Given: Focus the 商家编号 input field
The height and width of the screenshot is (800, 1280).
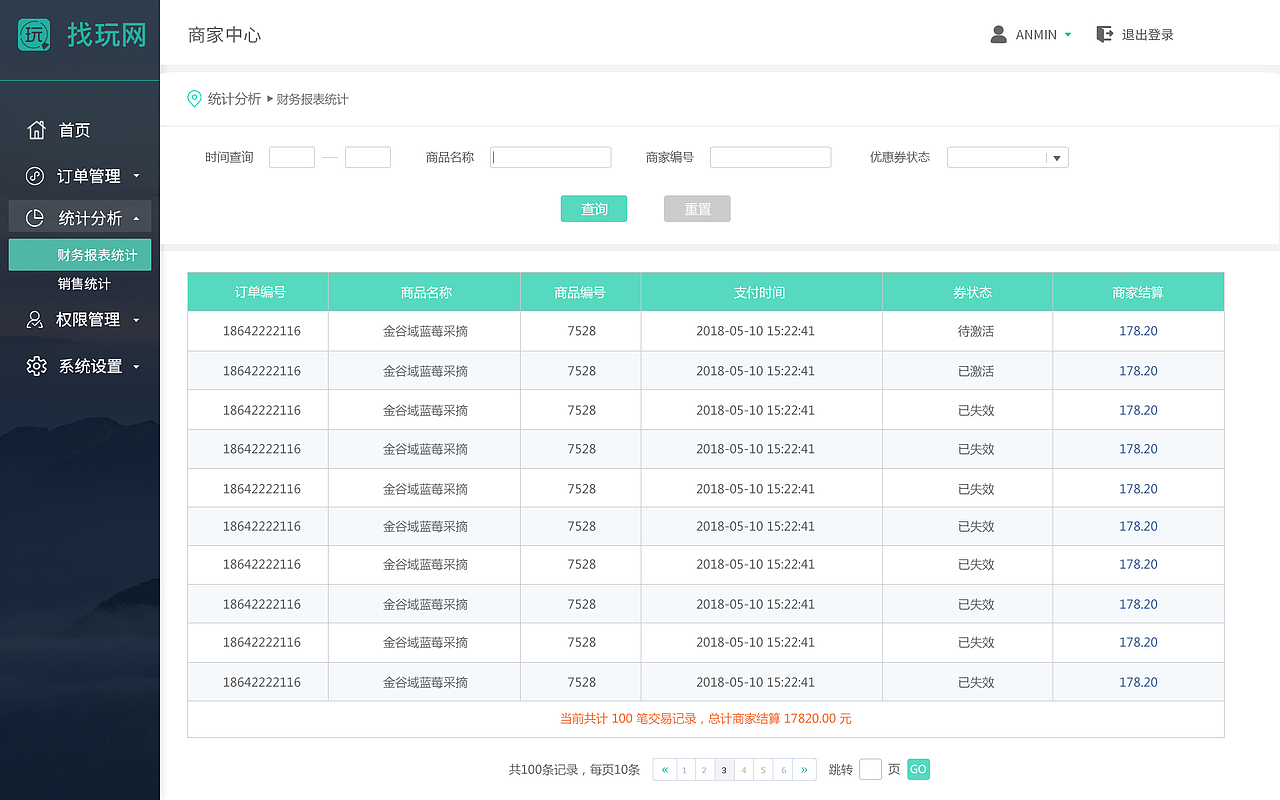Looking at the screenshot, I should pyautogui.click(x=771, y=157).
